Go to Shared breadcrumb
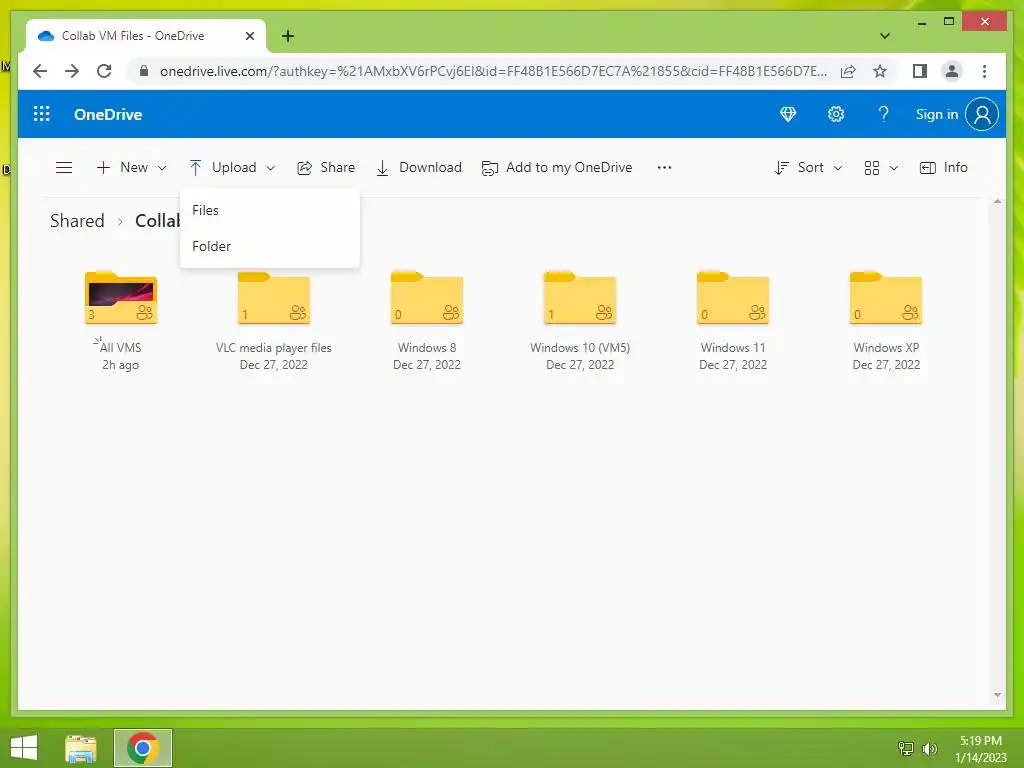1024x768 pixels. 77,221
